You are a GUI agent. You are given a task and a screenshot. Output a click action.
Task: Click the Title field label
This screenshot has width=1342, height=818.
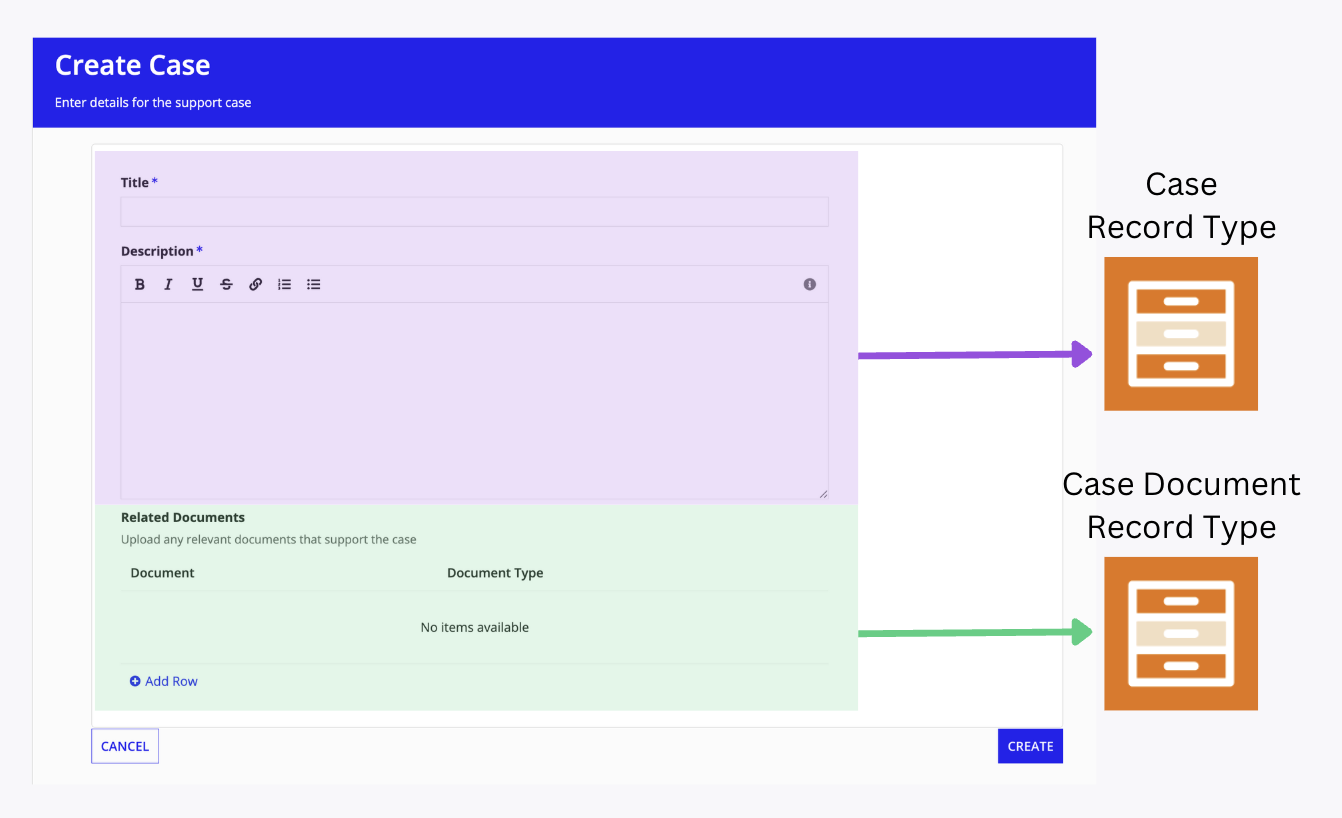click(x=135, y=183)
